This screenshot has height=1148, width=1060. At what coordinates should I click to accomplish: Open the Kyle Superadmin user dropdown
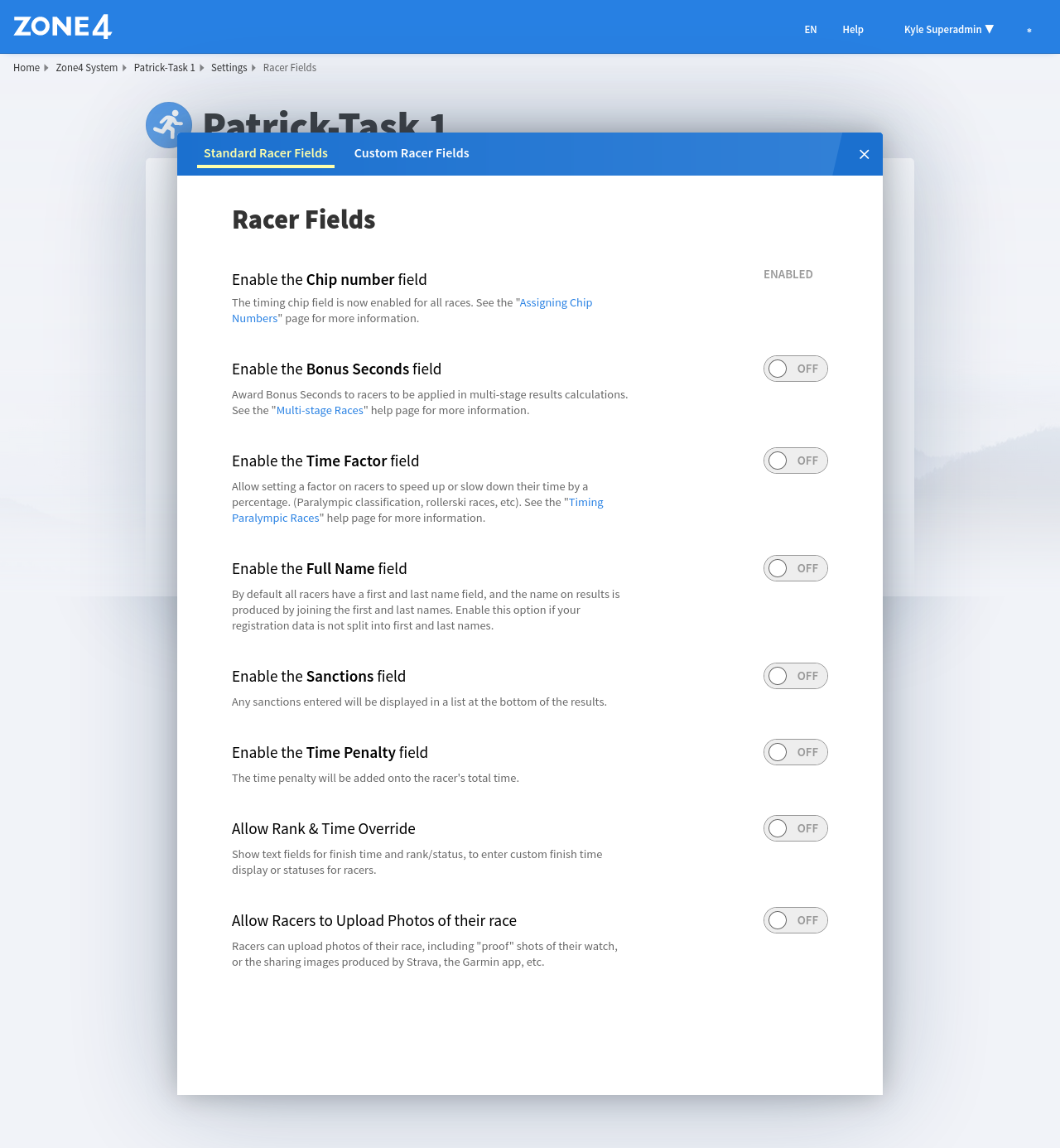[x=948, y=30]
